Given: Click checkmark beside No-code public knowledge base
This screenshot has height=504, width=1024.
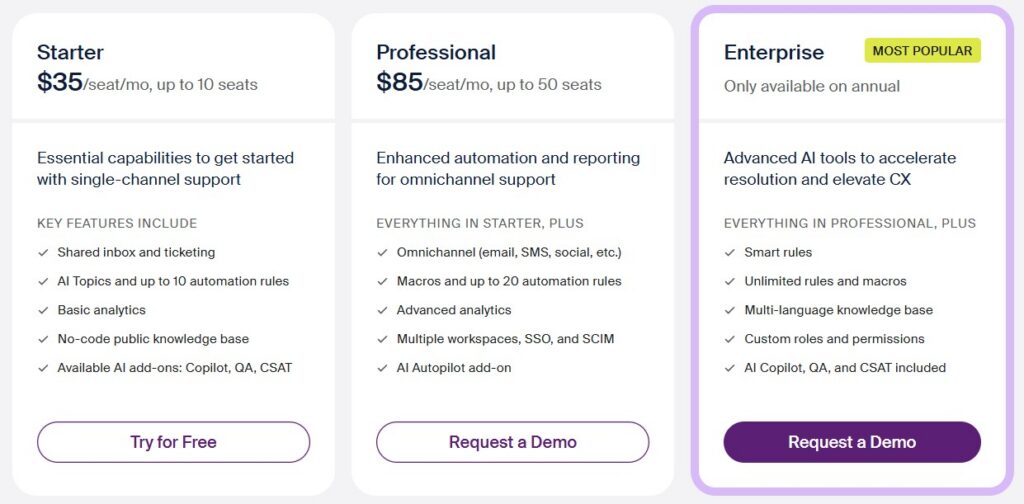Looking at the screenshot, I should point(43,339).
